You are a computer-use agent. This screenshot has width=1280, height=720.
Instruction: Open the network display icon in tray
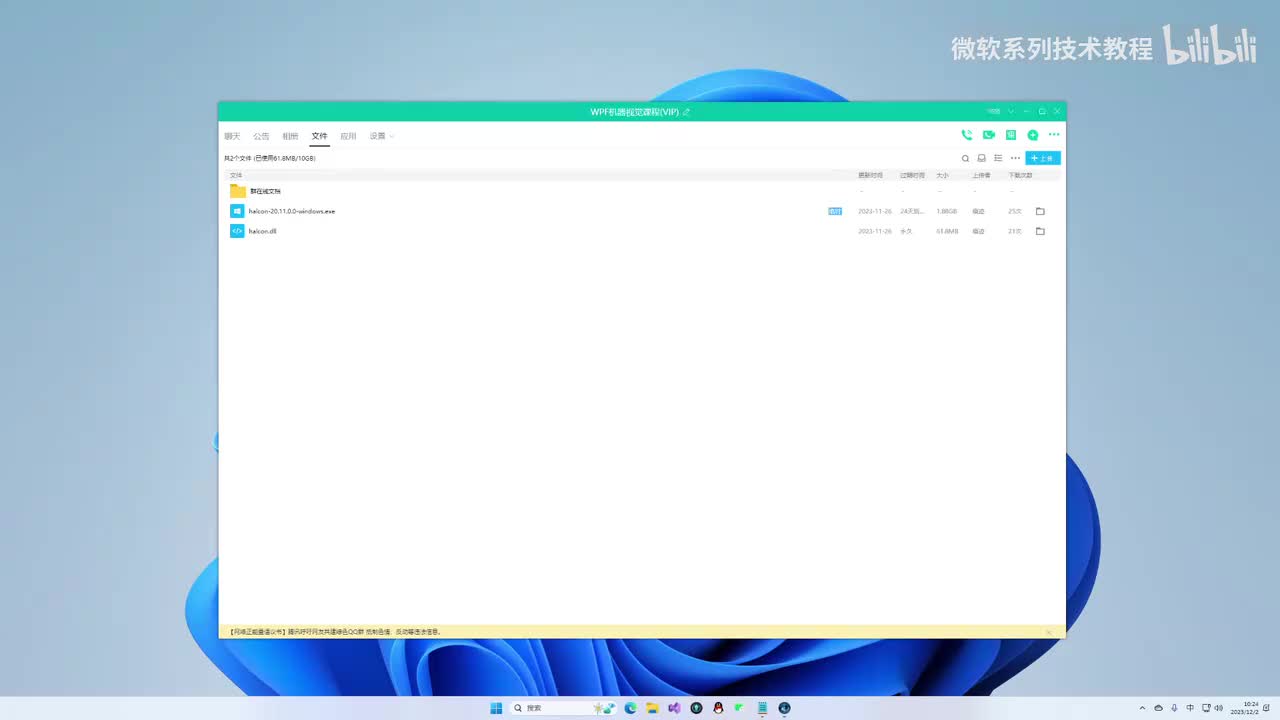(x=1205, y=708)
